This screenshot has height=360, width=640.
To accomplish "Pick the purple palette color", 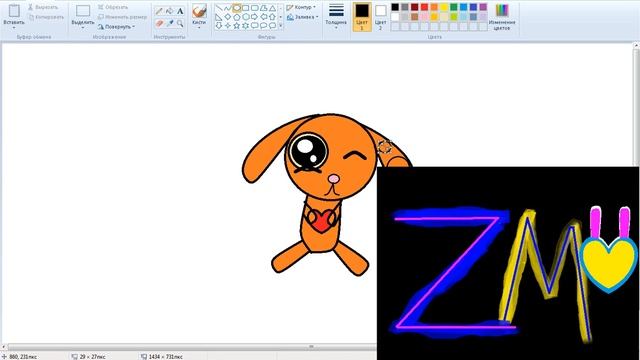I will click(x=483, y=7).
